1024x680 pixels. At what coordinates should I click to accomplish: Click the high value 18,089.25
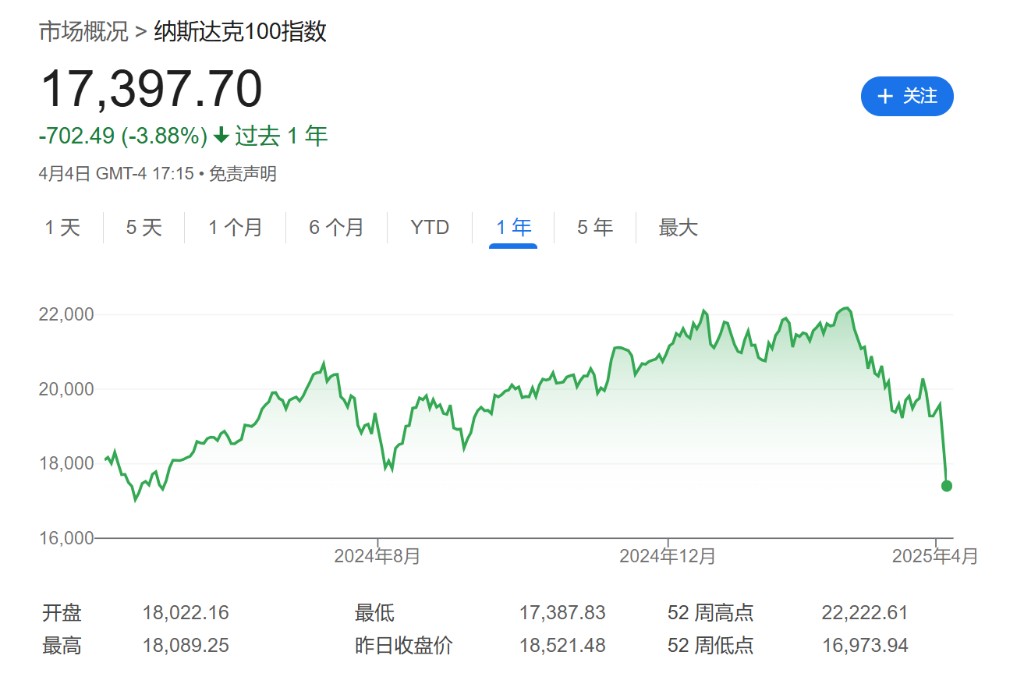(185, 645)
